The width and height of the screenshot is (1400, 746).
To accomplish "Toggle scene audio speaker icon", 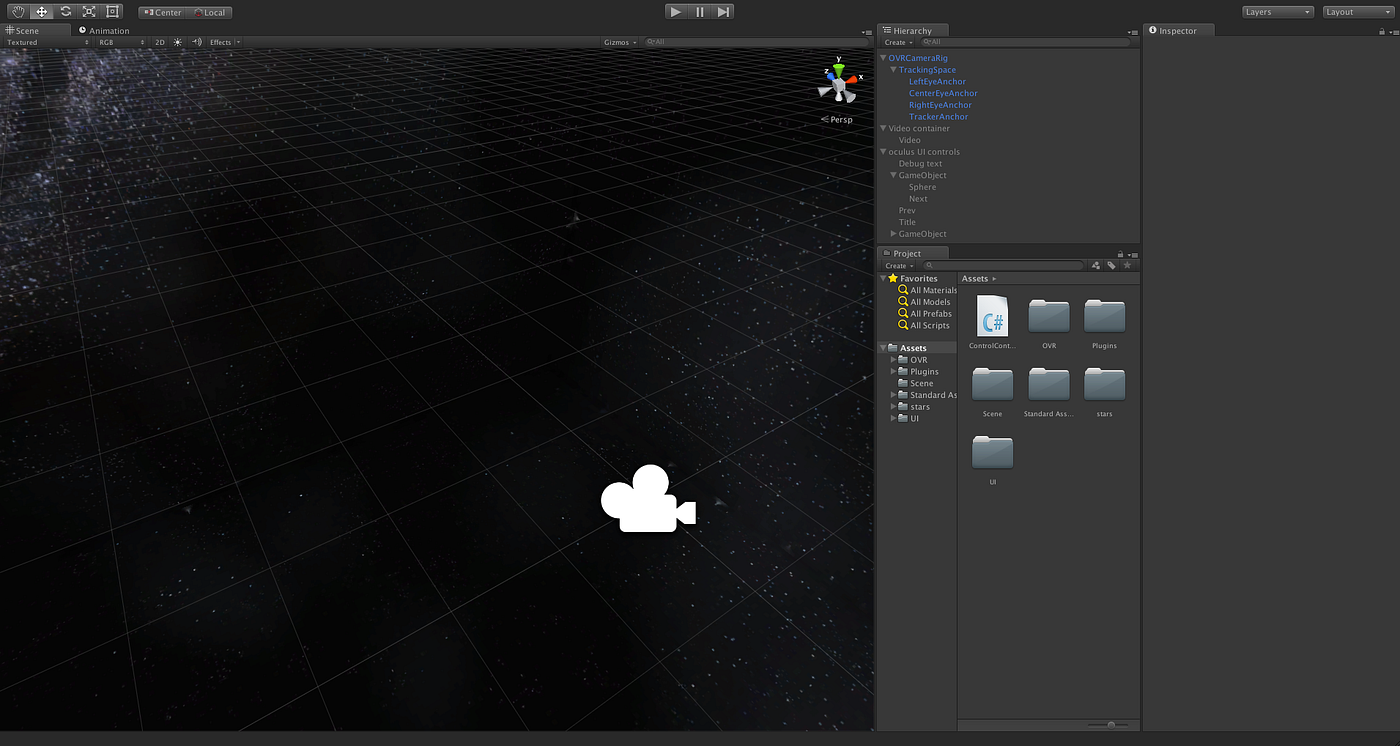I will (197, 42).
